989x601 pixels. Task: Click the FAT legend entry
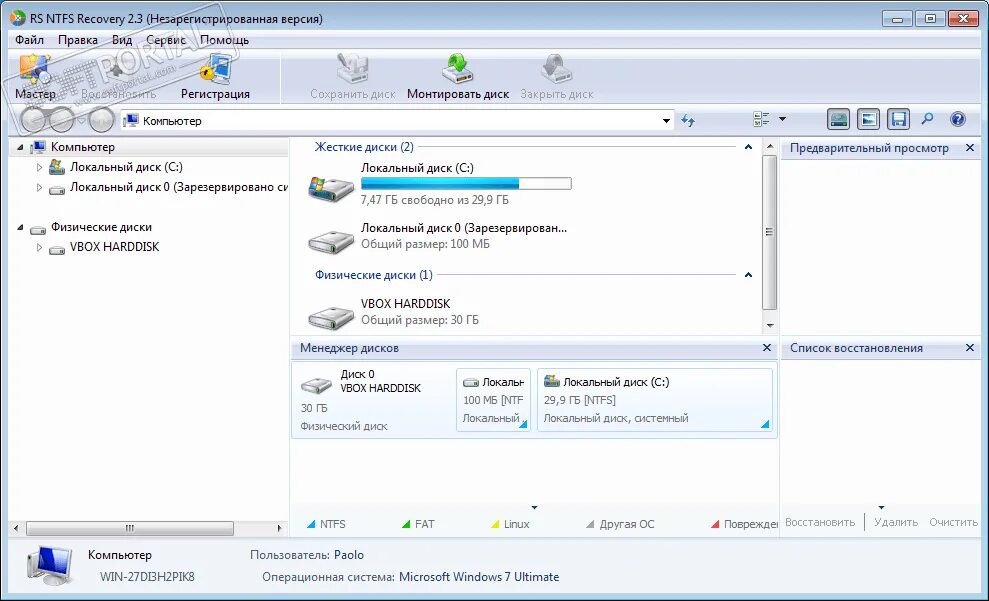point(418,524)
